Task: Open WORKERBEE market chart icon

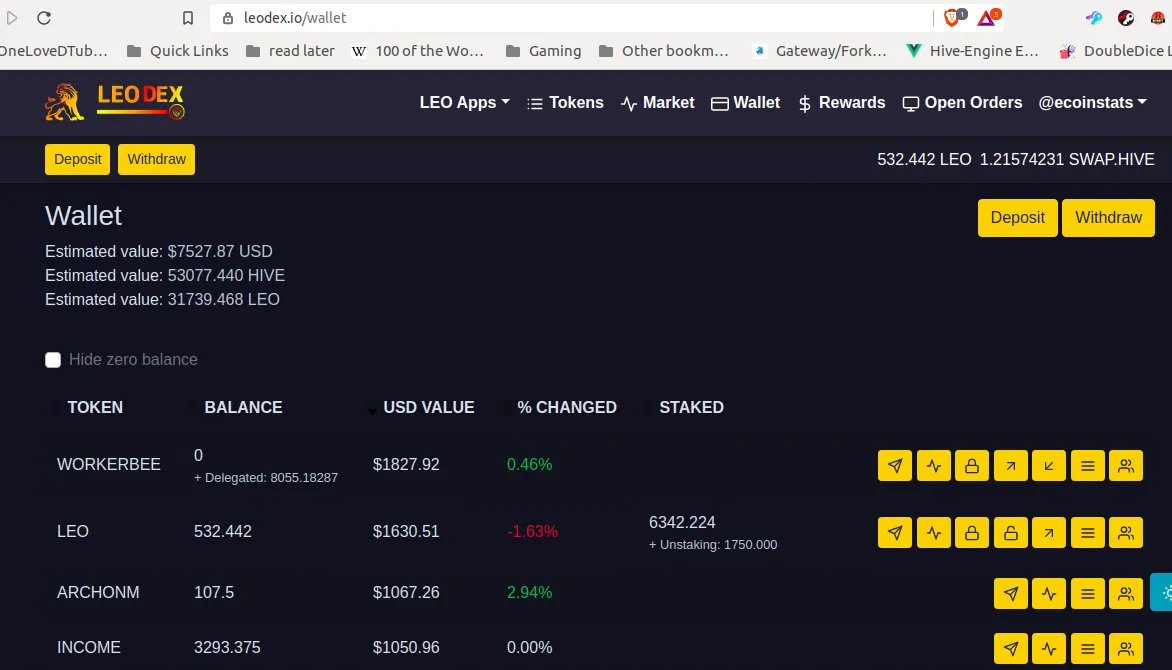Action: [x=934, y=466]
